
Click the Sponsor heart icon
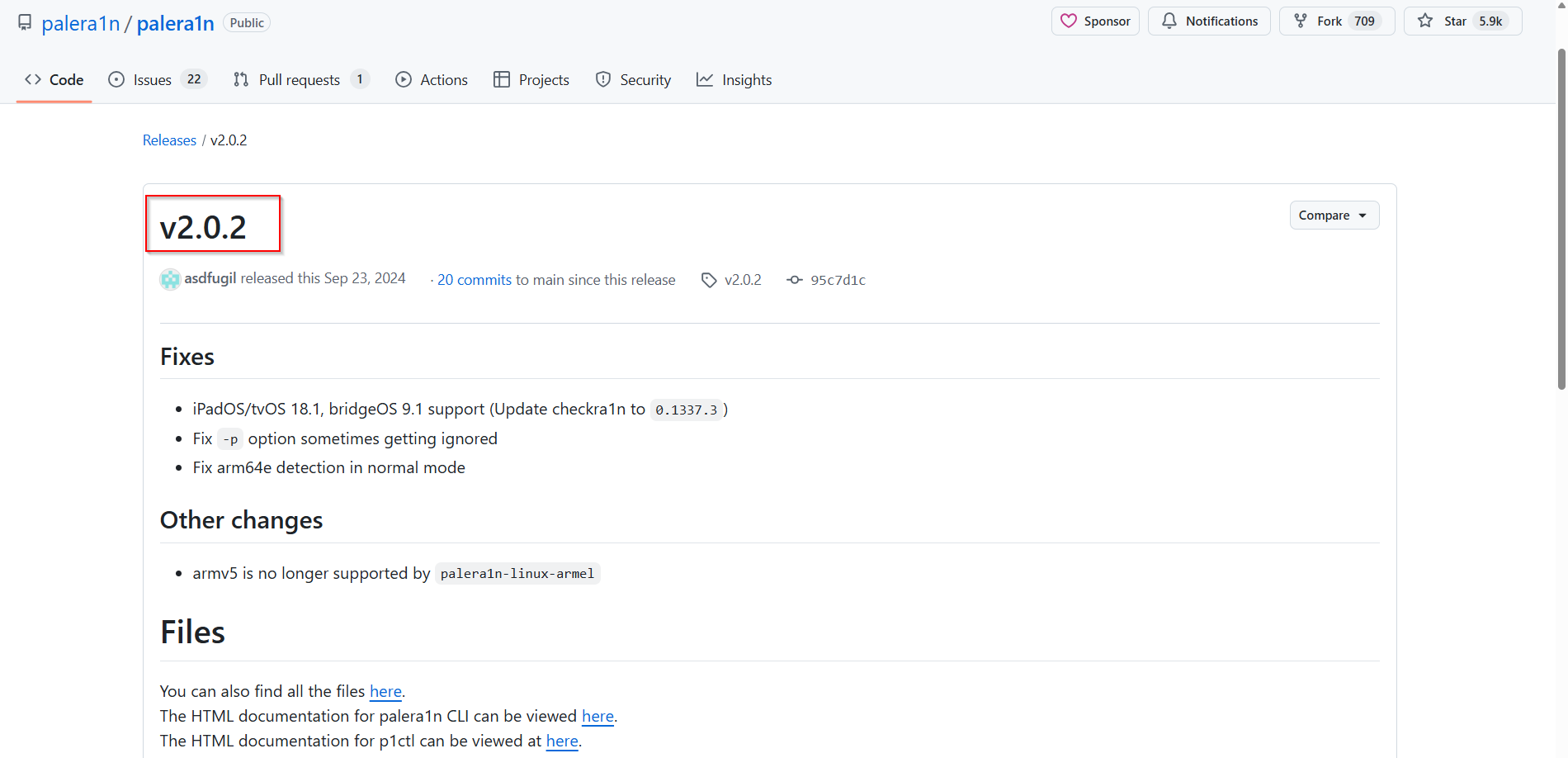pos(1069,21)
